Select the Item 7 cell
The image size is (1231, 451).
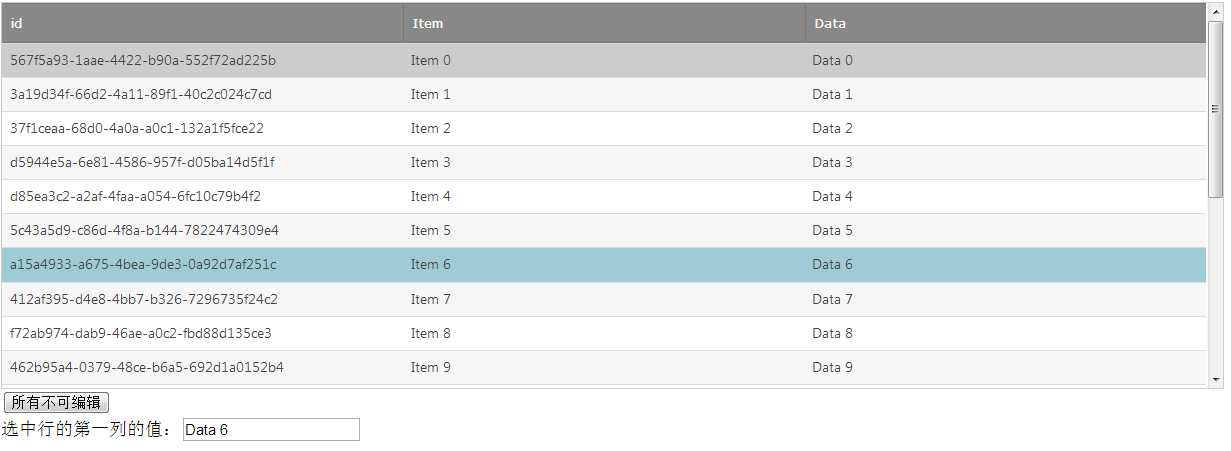pyautogui.click(x=604, y=299)
